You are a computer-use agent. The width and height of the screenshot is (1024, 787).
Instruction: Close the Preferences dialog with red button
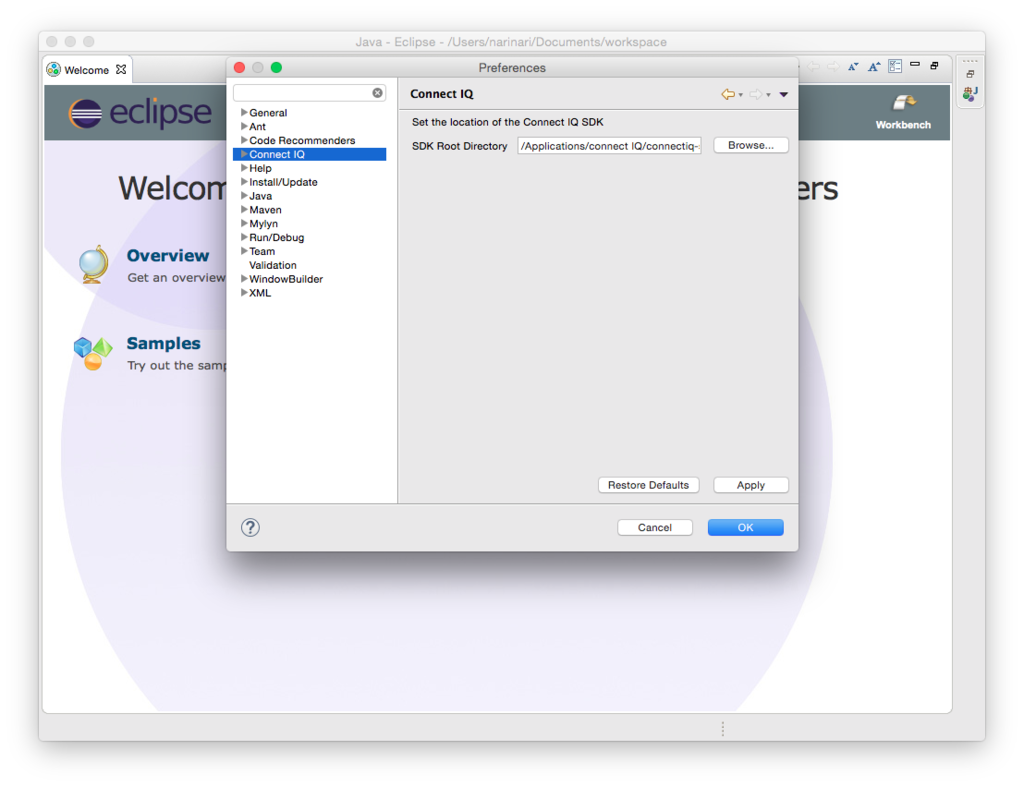[240, 67]
